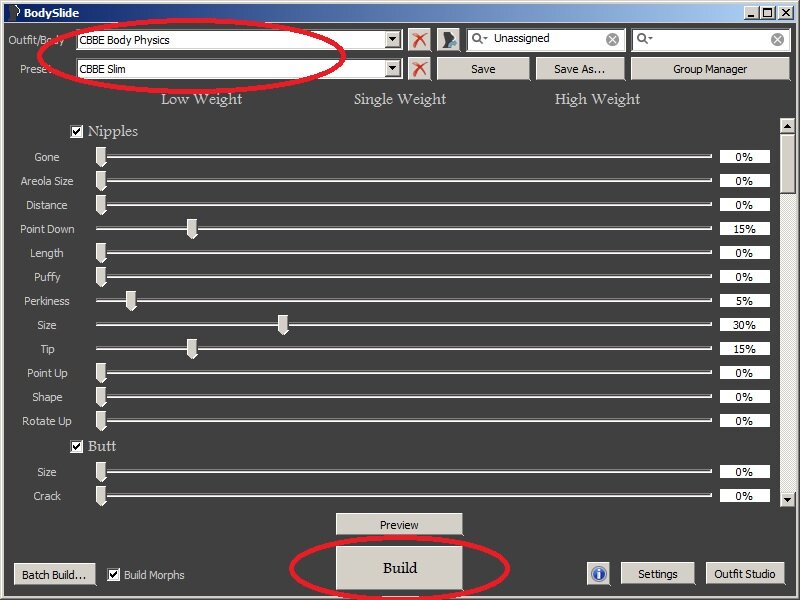This screenshot has height=600, width=800.
Task: Click the Rotate Up percentage field
Action: pos(744,421)
